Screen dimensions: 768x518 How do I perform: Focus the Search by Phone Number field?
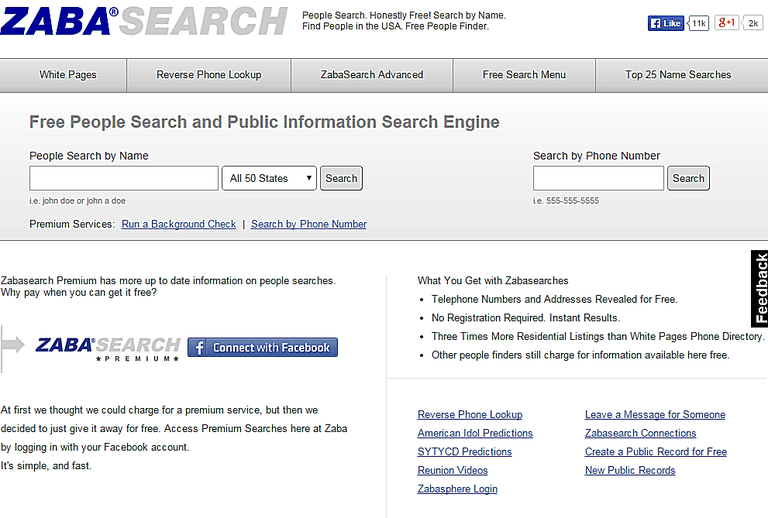point(598,178)
